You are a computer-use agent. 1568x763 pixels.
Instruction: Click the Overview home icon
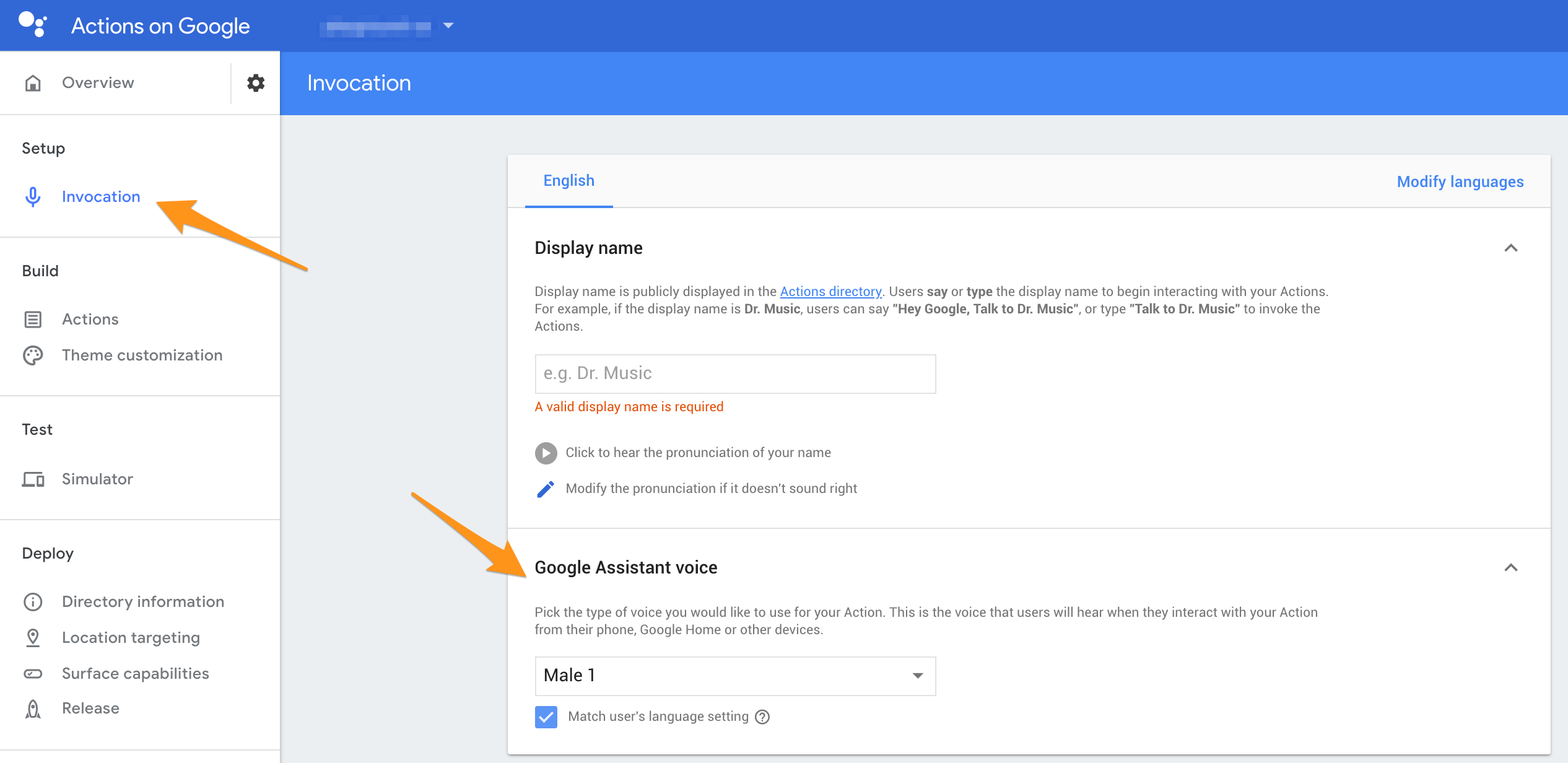33,83
